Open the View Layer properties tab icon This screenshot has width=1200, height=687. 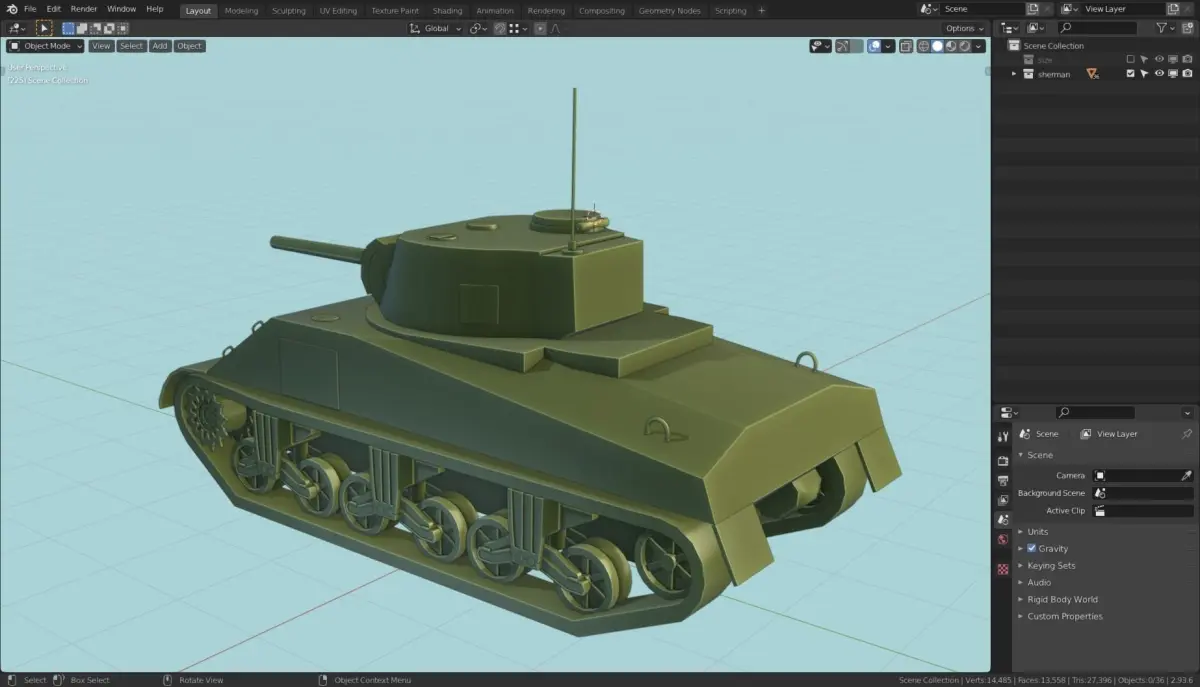click(1003, 499)
